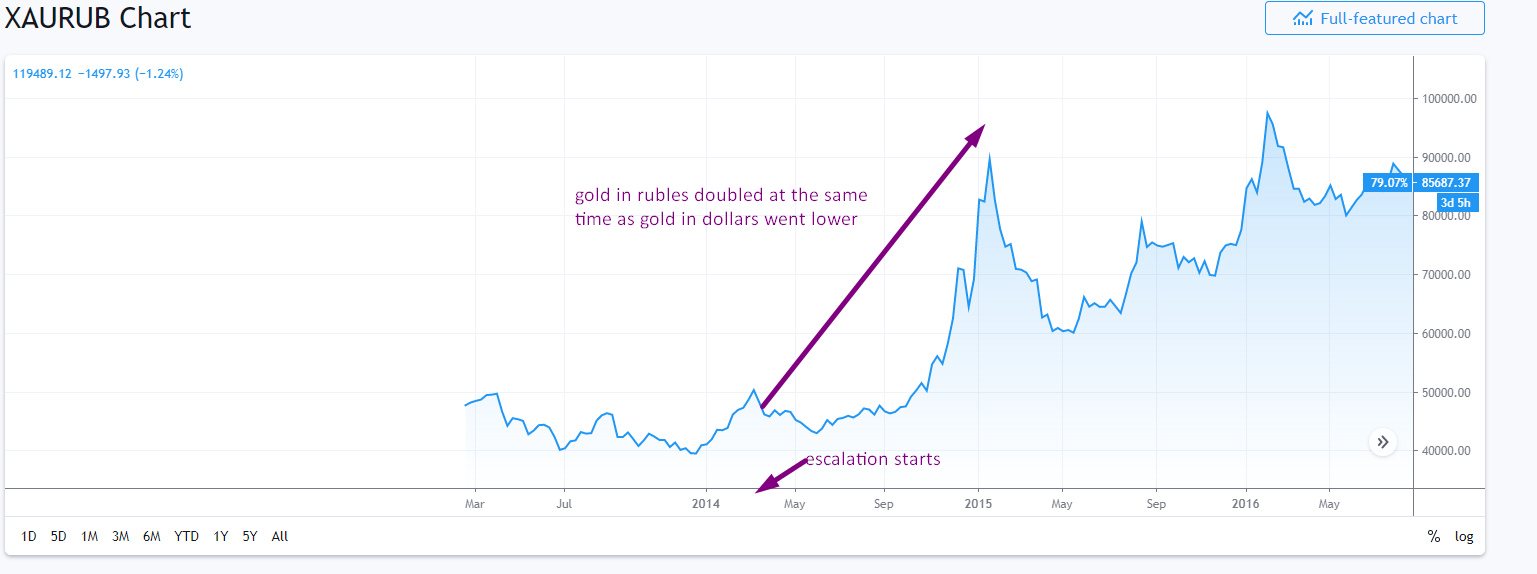Select the 5D time range
Viewport: 1537px width, 574px height.
point(59,536)
